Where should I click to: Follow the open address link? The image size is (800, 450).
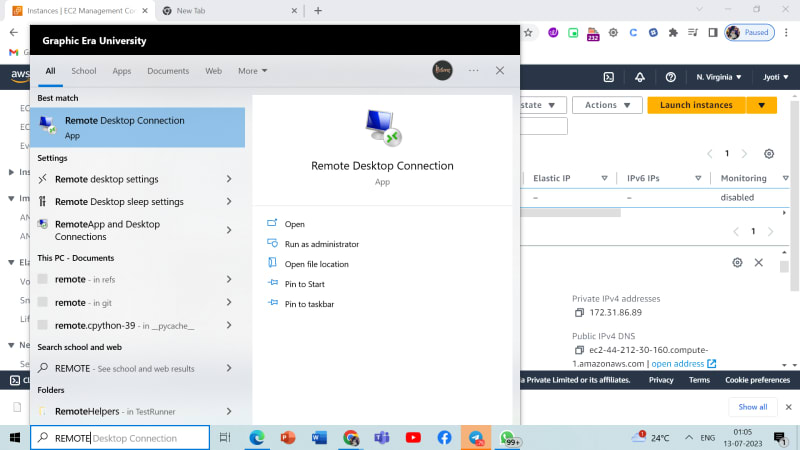[684, 364]
